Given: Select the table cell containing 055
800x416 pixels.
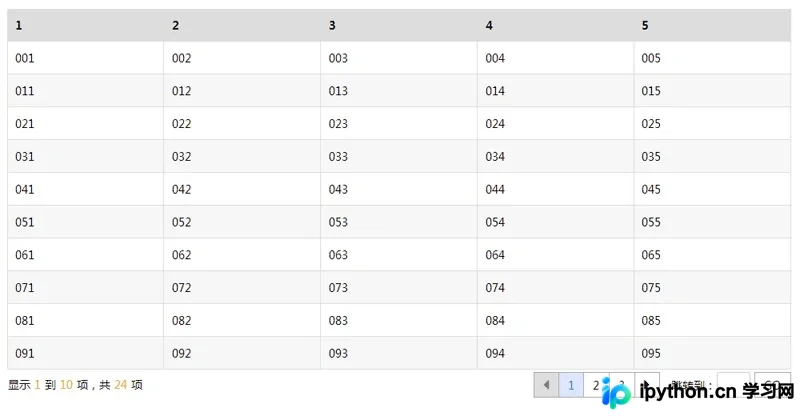Looking at the screenshot, I should pos(712,222).
